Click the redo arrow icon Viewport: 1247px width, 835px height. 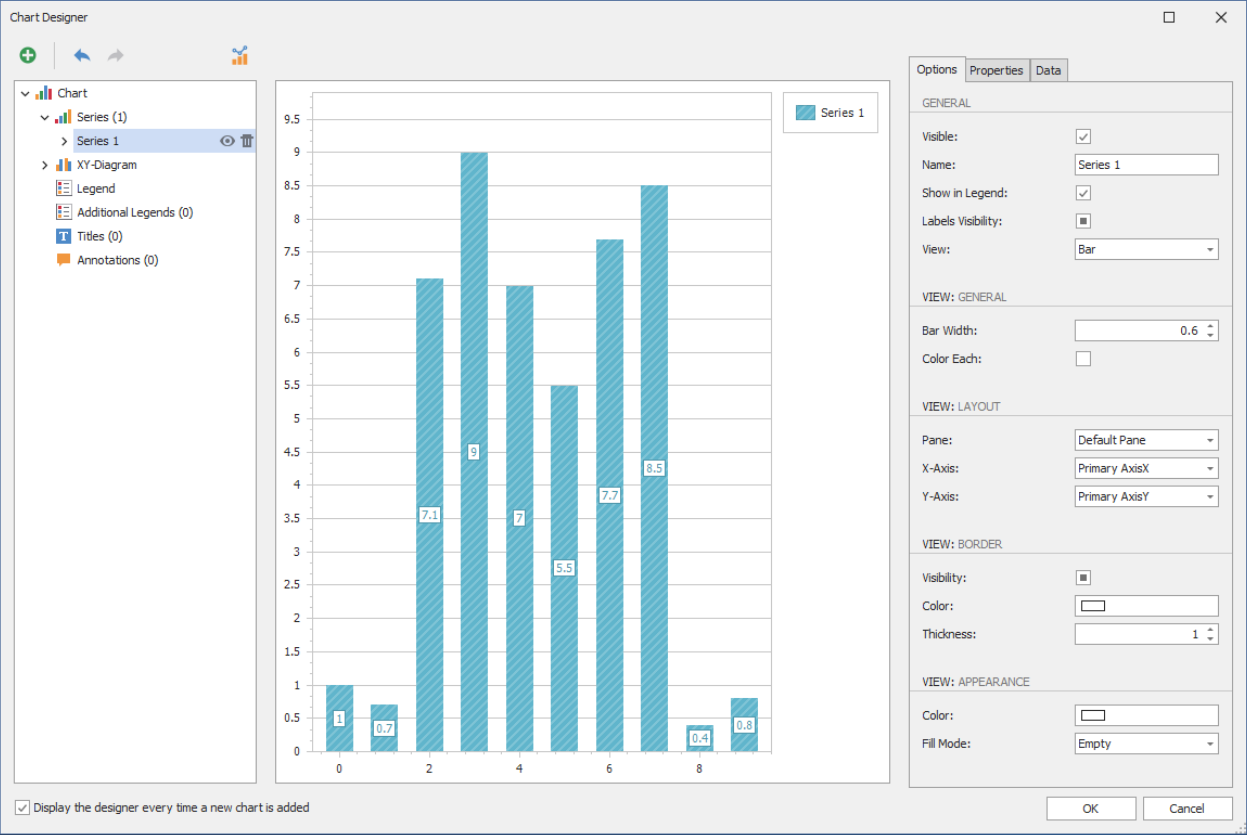point(114,55)
